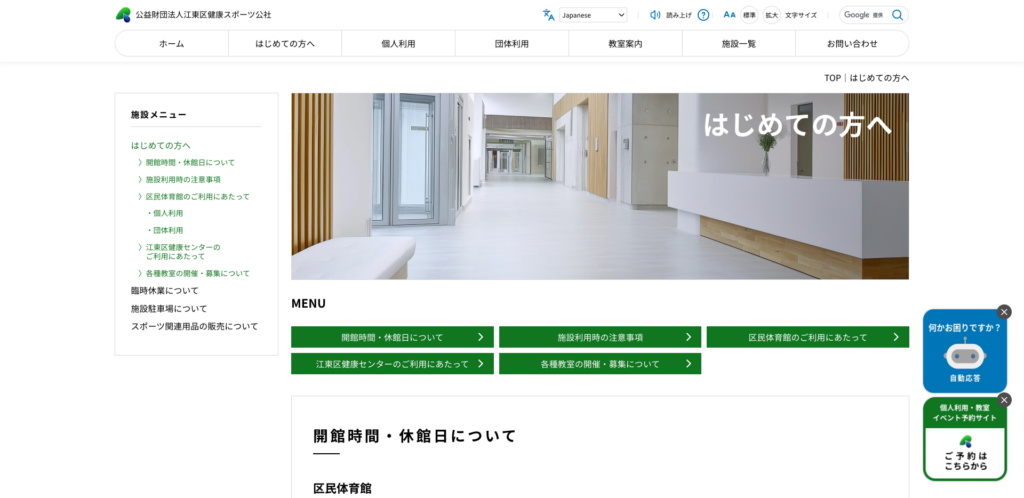The width and height of the screenshot is (1024, 498).
Task: Open the 教室案内 nav item
Action: [x=625, y=44]
